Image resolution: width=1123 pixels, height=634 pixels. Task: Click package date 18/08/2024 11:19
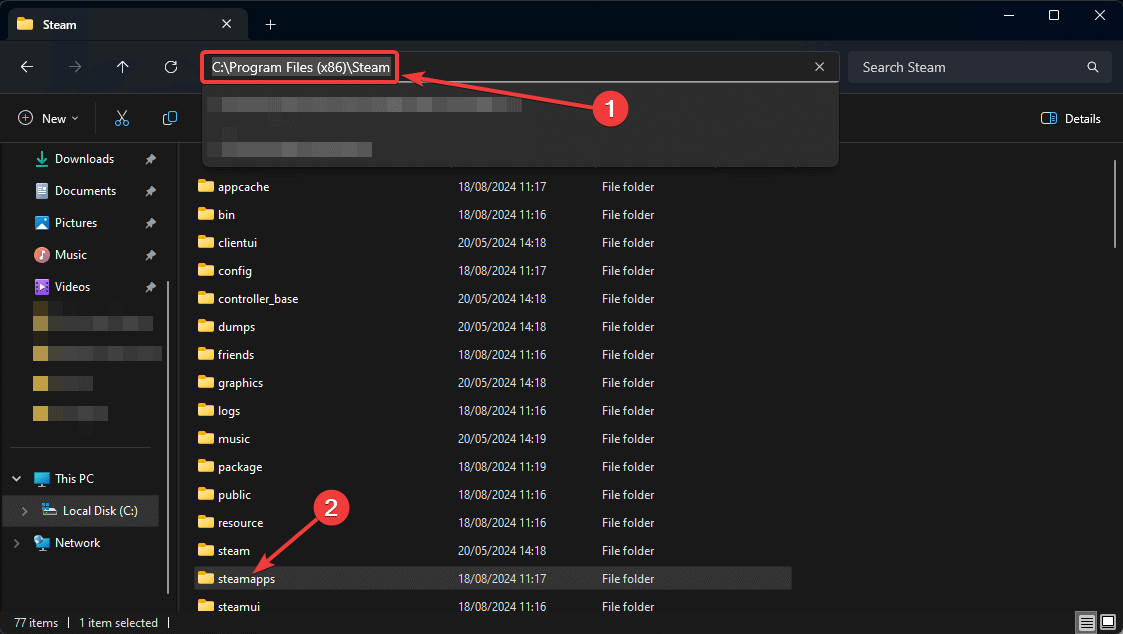tap(502, 466)
